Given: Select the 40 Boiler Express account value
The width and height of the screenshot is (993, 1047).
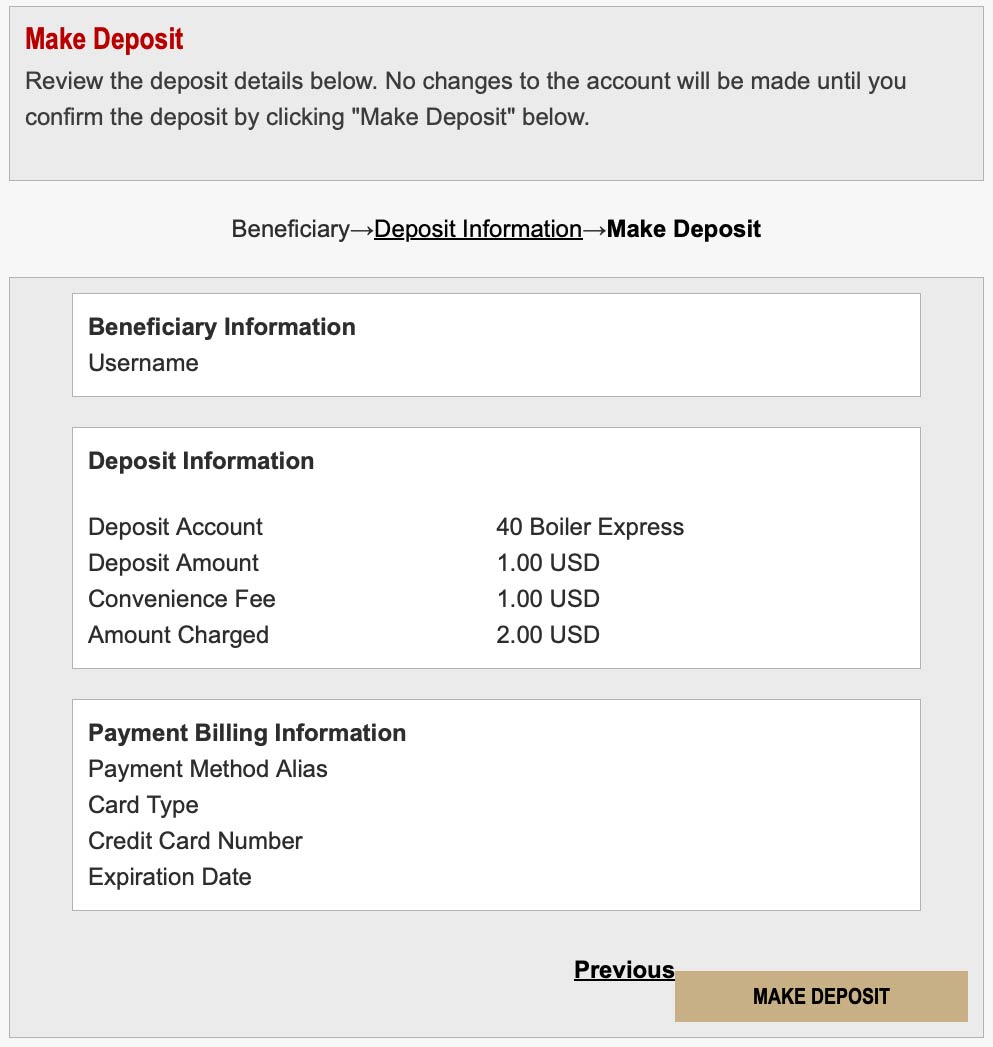Looking at the screenshot, I should point(590,527).
